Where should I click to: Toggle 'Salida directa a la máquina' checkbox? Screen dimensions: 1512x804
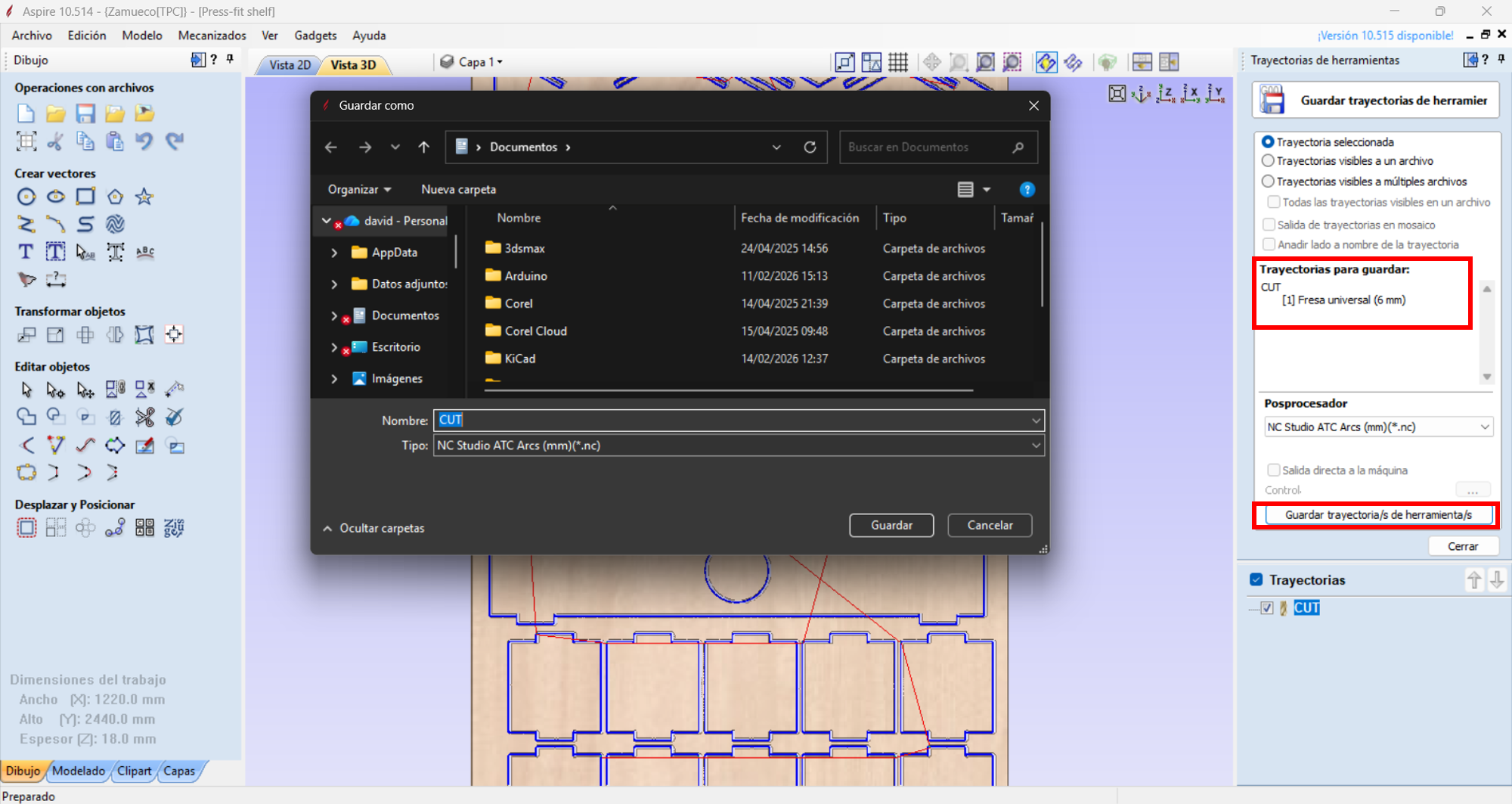click(1274, 470)
